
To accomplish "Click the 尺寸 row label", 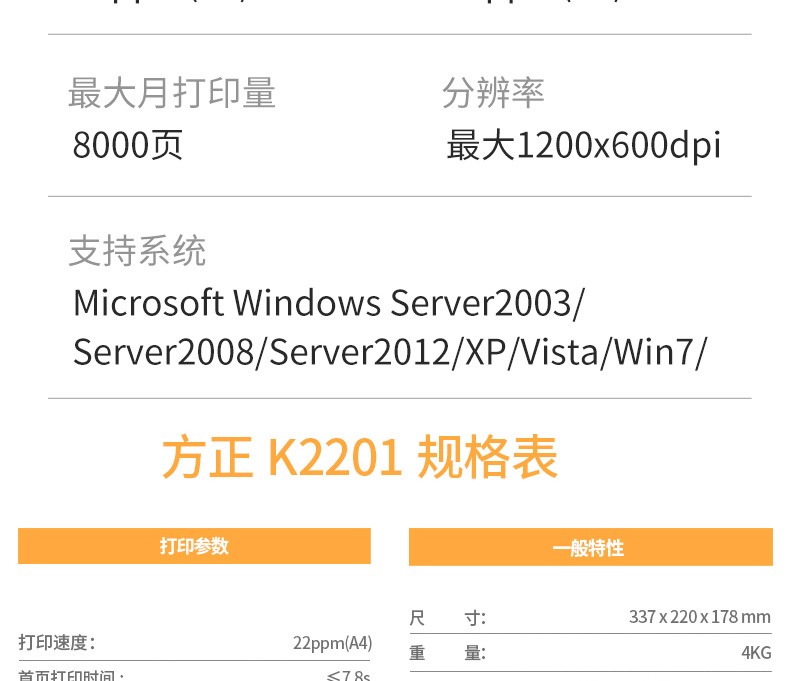I will (x=448, y=618).
